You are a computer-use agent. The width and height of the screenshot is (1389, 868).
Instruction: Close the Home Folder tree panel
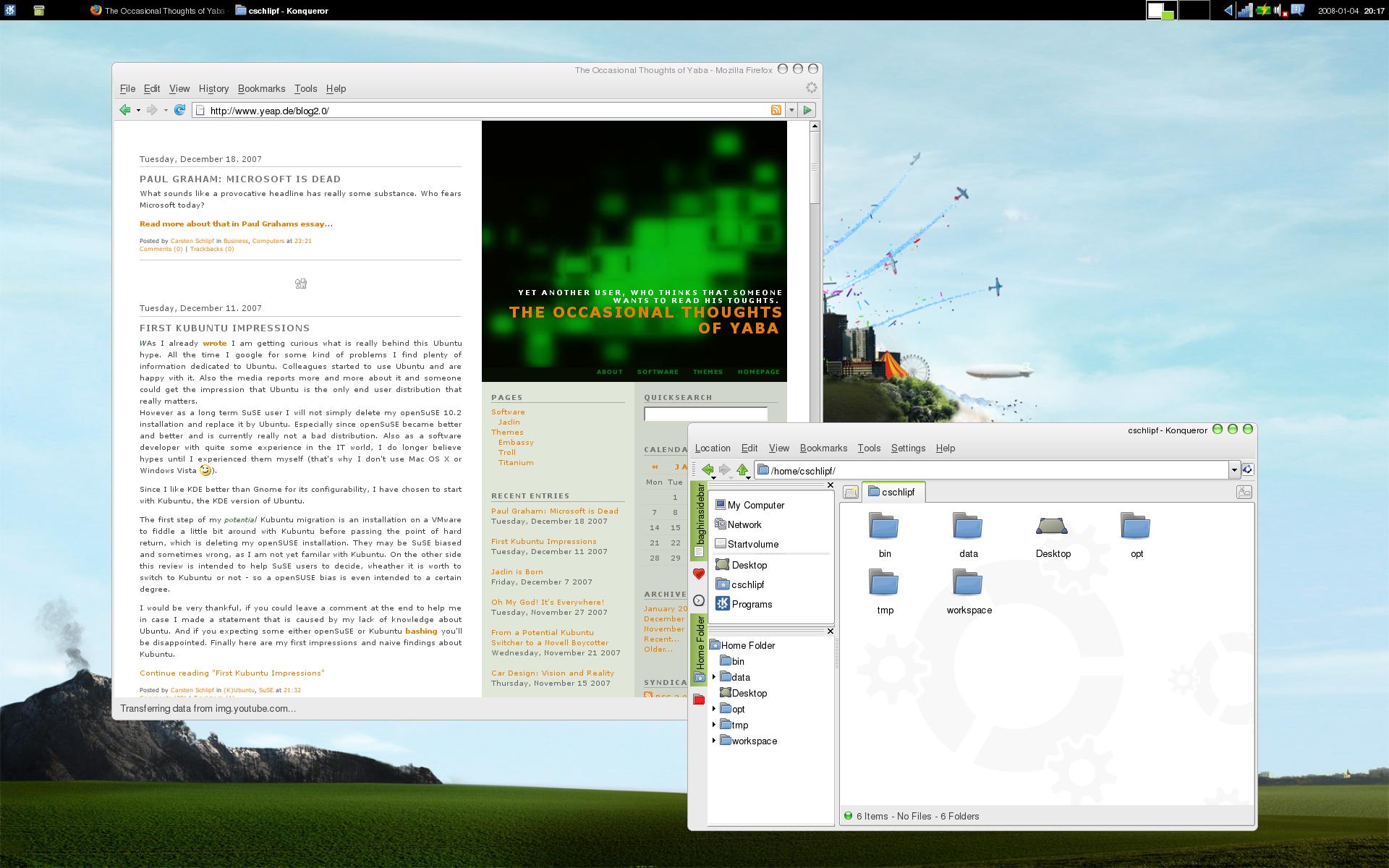pos(830,631)
